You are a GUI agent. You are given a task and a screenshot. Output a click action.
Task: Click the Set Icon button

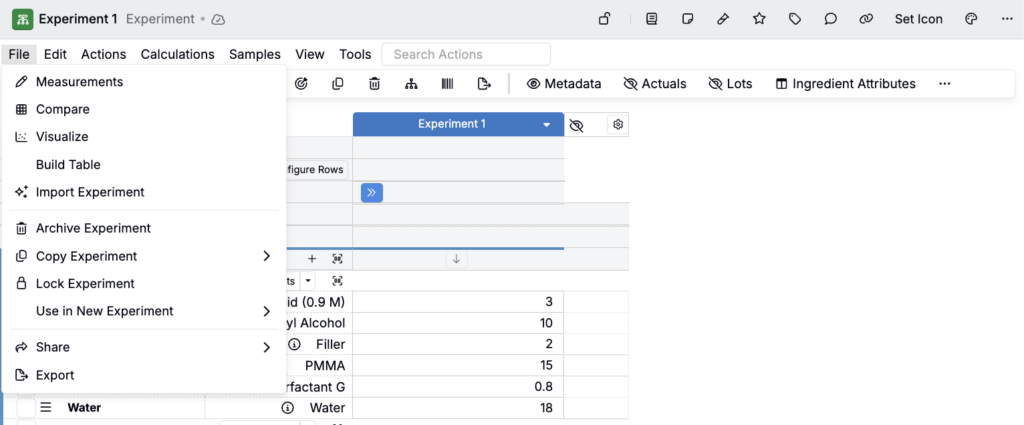tap(919, 19)
